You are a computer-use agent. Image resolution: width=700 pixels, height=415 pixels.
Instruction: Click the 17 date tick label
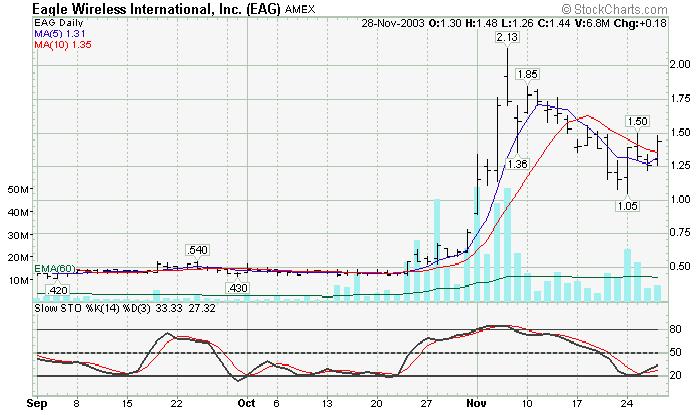(x=577, y=403)
